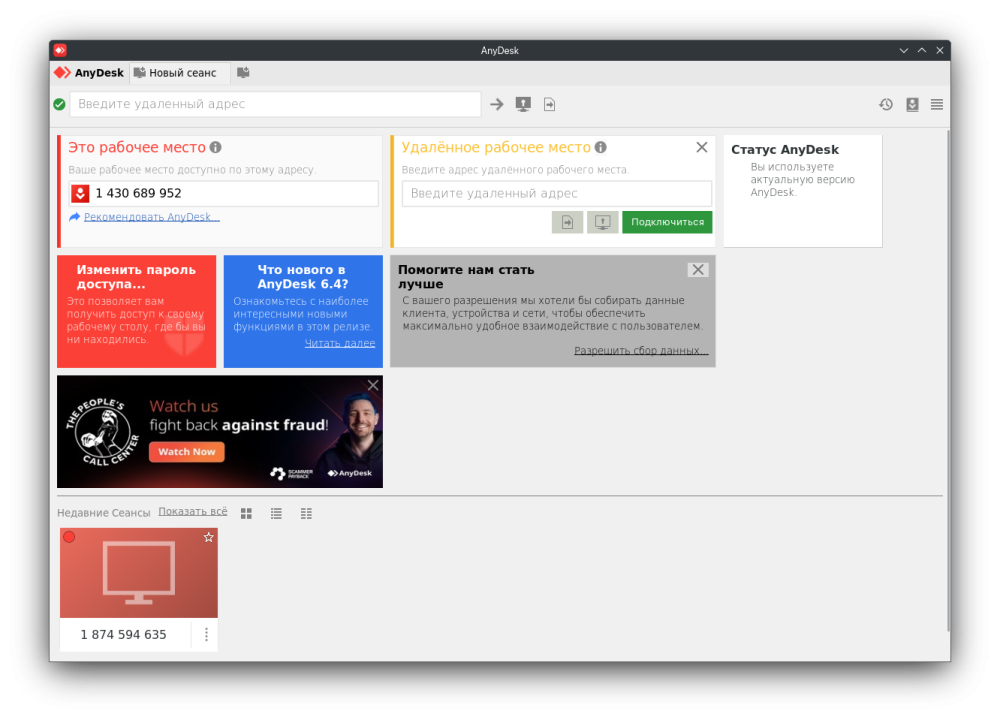Open the 'Изменить пароль доступа...' red tile
This screenshot has height=720, width=1000.
click(x=136, y=311)
